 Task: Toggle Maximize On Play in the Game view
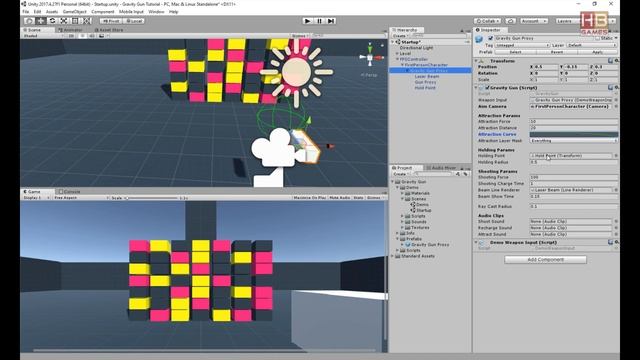click(309, 198)
